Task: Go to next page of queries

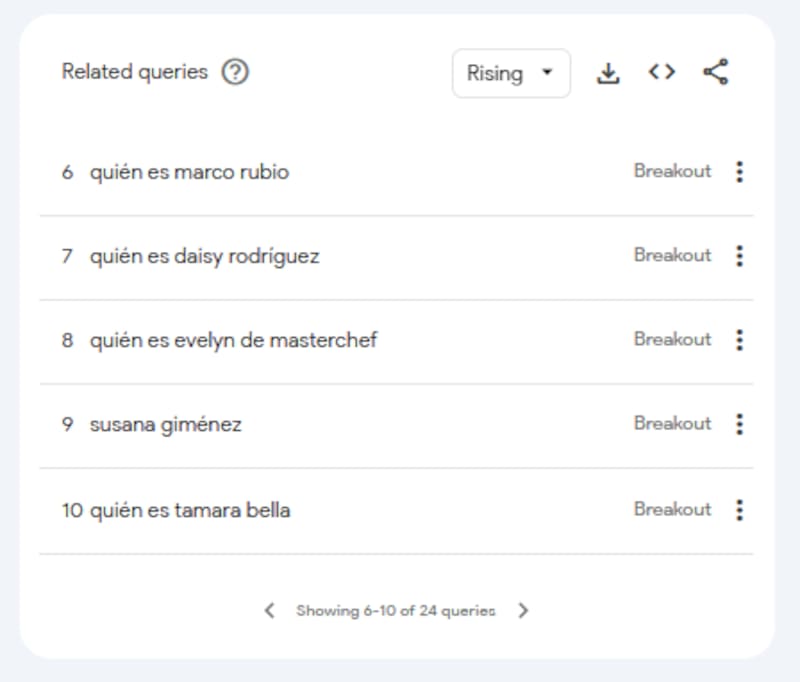Action: (523, 610)
